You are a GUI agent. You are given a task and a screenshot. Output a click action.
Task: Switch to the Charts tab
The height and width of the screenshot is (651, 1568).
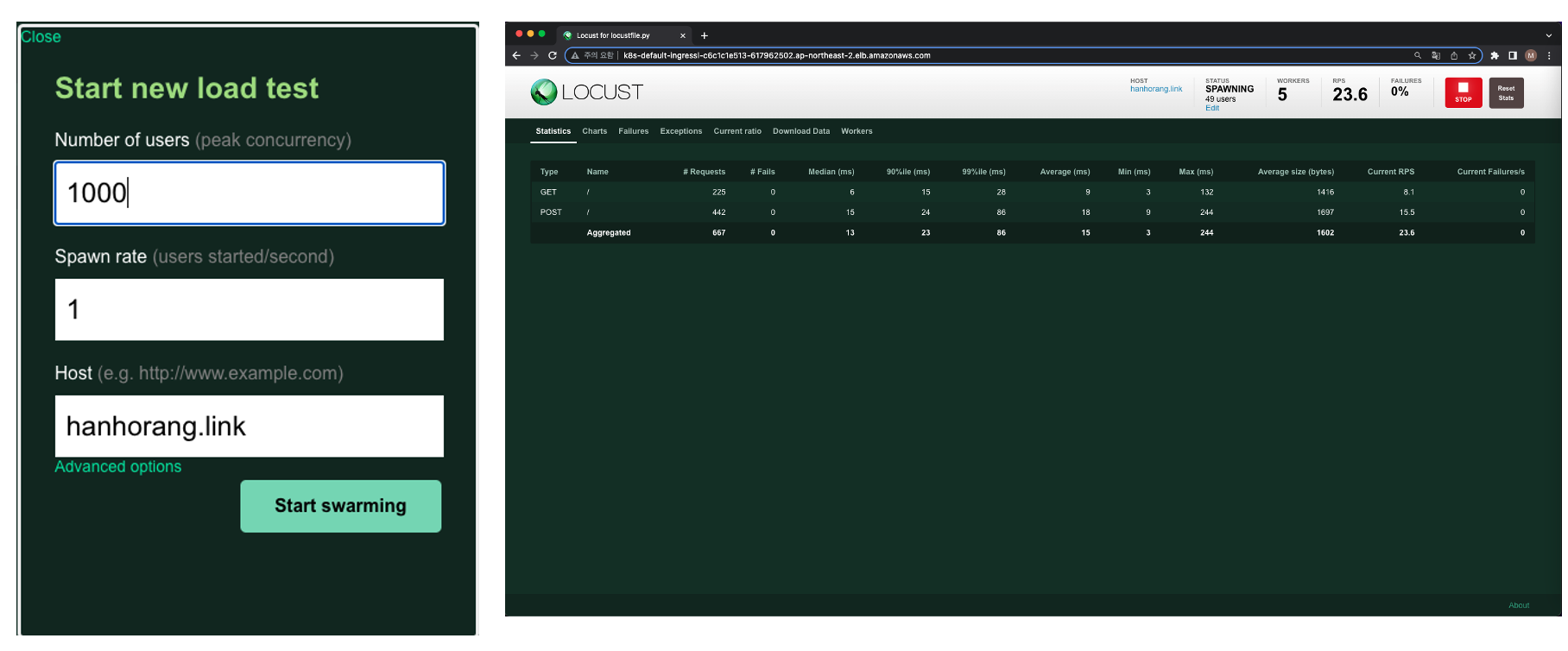[x=594, y=131]
